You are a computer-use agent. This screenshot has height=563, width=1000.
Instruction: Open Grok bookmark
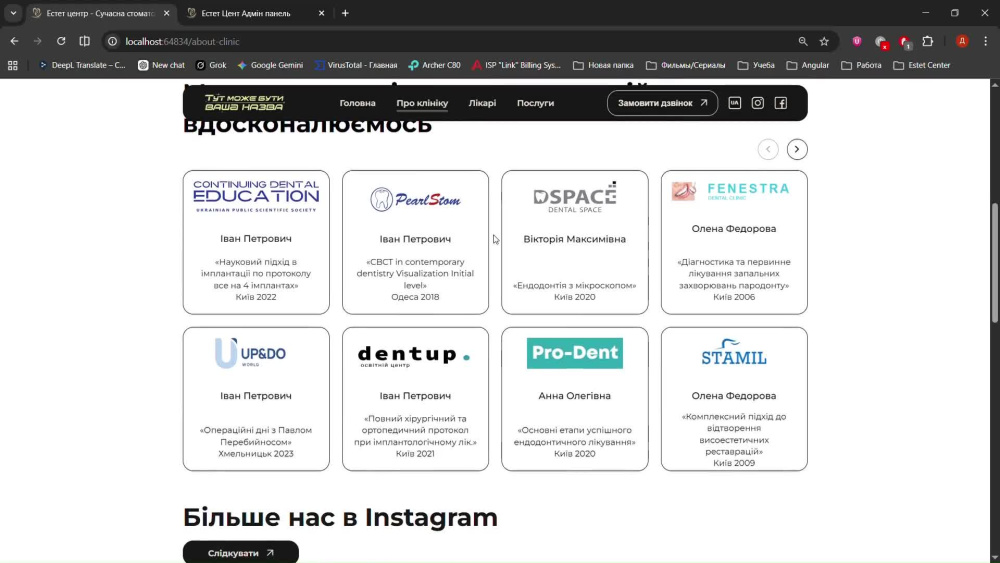(x=211, y=65)
